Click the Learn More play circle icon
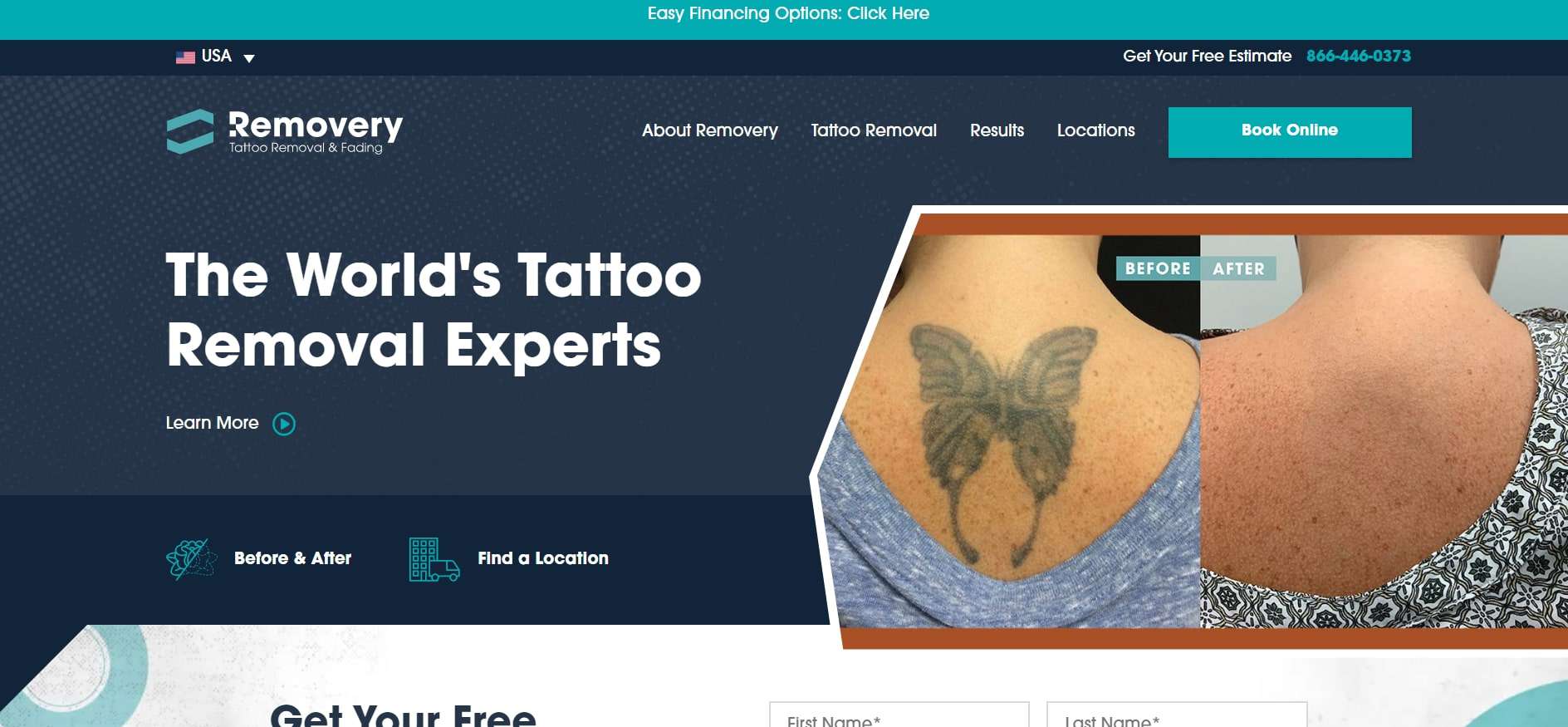1568x727 pixels. click(x=284, y=424)
